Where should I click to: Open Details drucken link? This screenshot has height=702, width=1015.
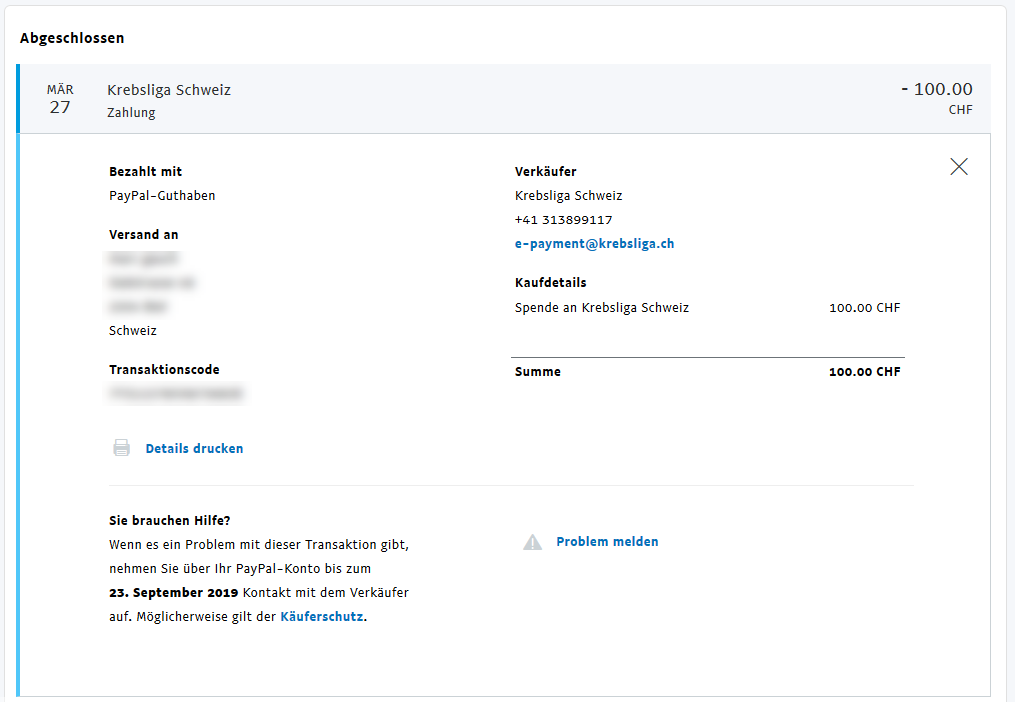(x=194, y=448)
